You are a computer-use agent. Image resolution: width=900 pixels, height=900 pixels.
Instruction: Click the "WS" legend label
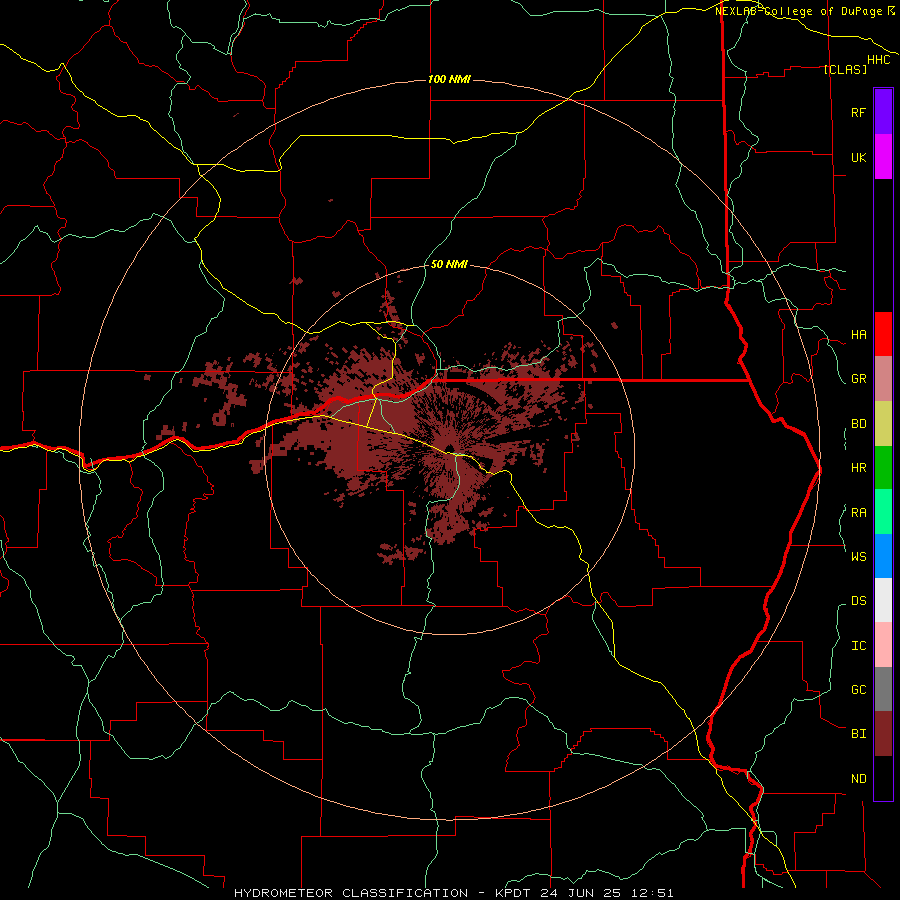click(858, 556)
